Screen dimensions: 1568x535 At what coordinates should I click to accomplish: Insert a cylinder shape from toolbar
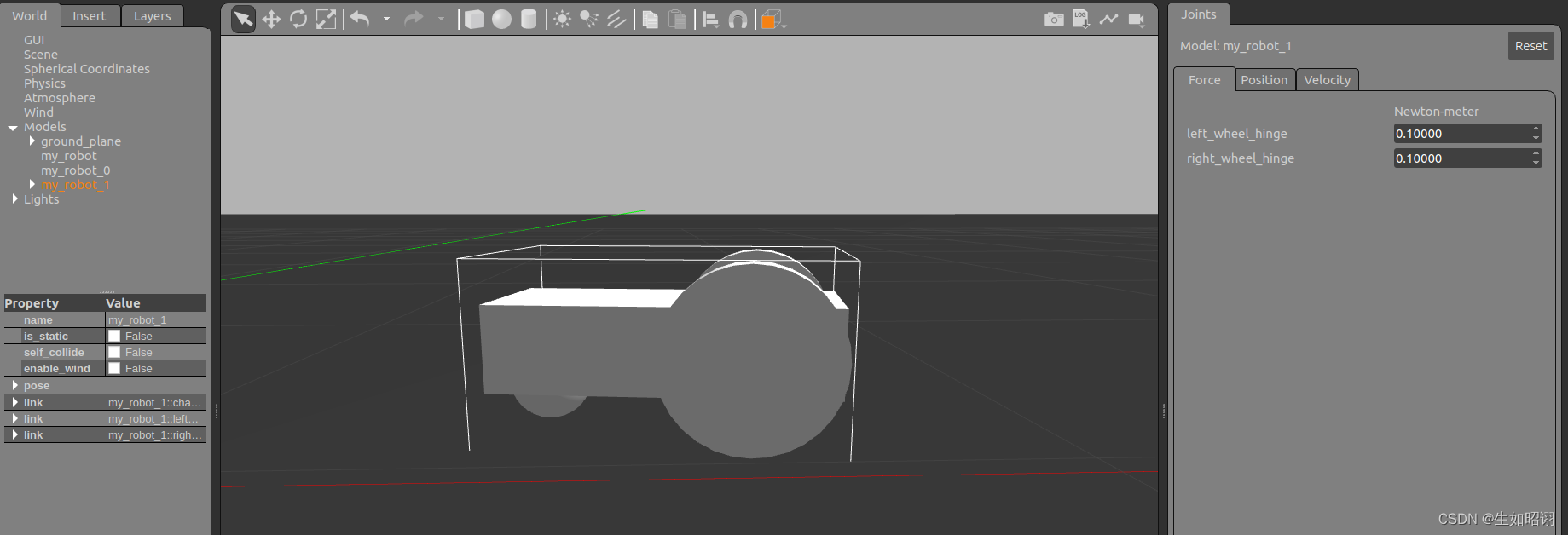[529, 19]
